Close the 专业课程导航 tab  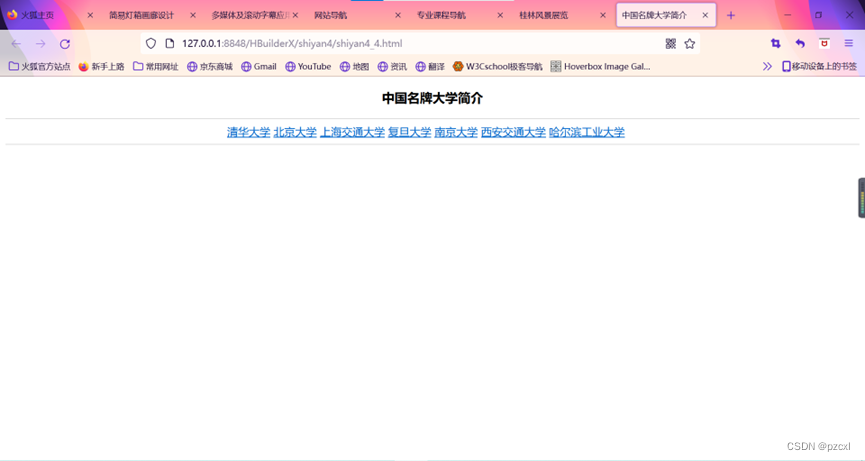[500, 15]
